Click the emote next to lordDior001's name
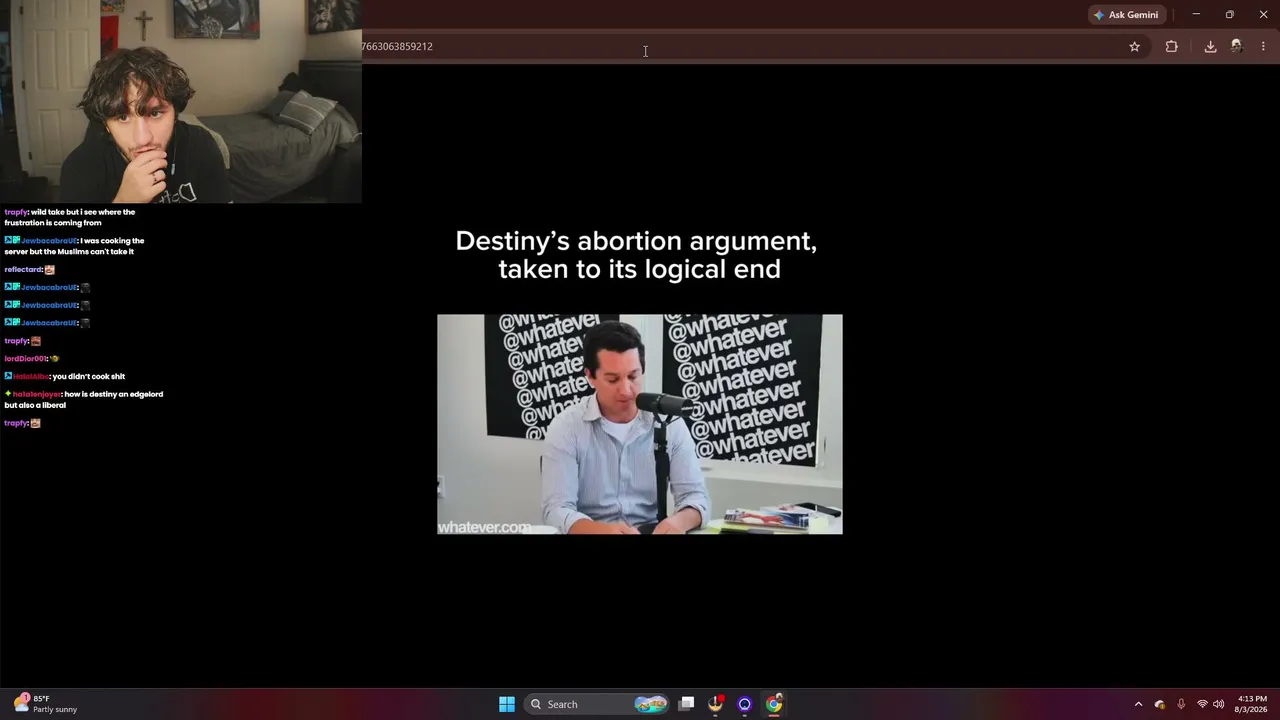The height and width of the screenshot is (720, 1280). coord(55,359)
